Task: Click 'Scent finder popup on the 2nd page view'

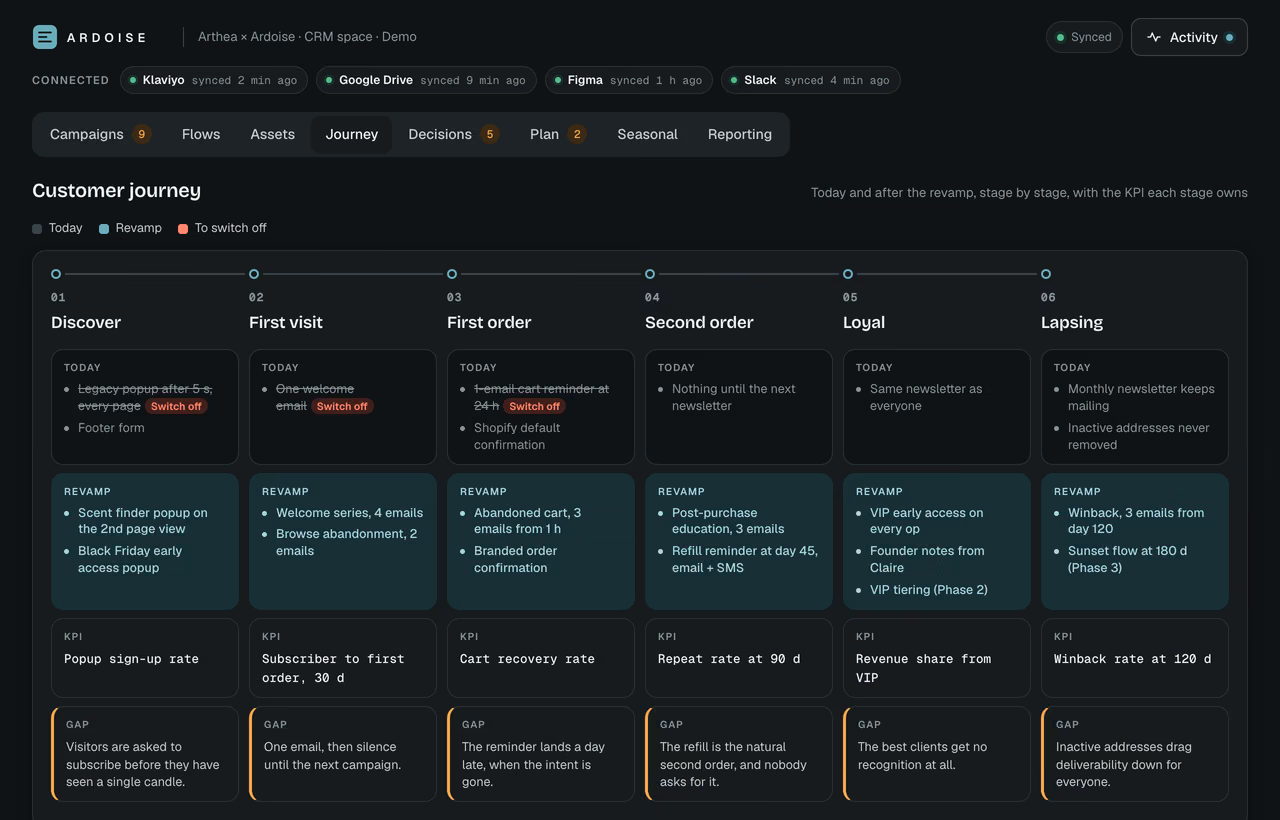Action: [x=143, y=521]
